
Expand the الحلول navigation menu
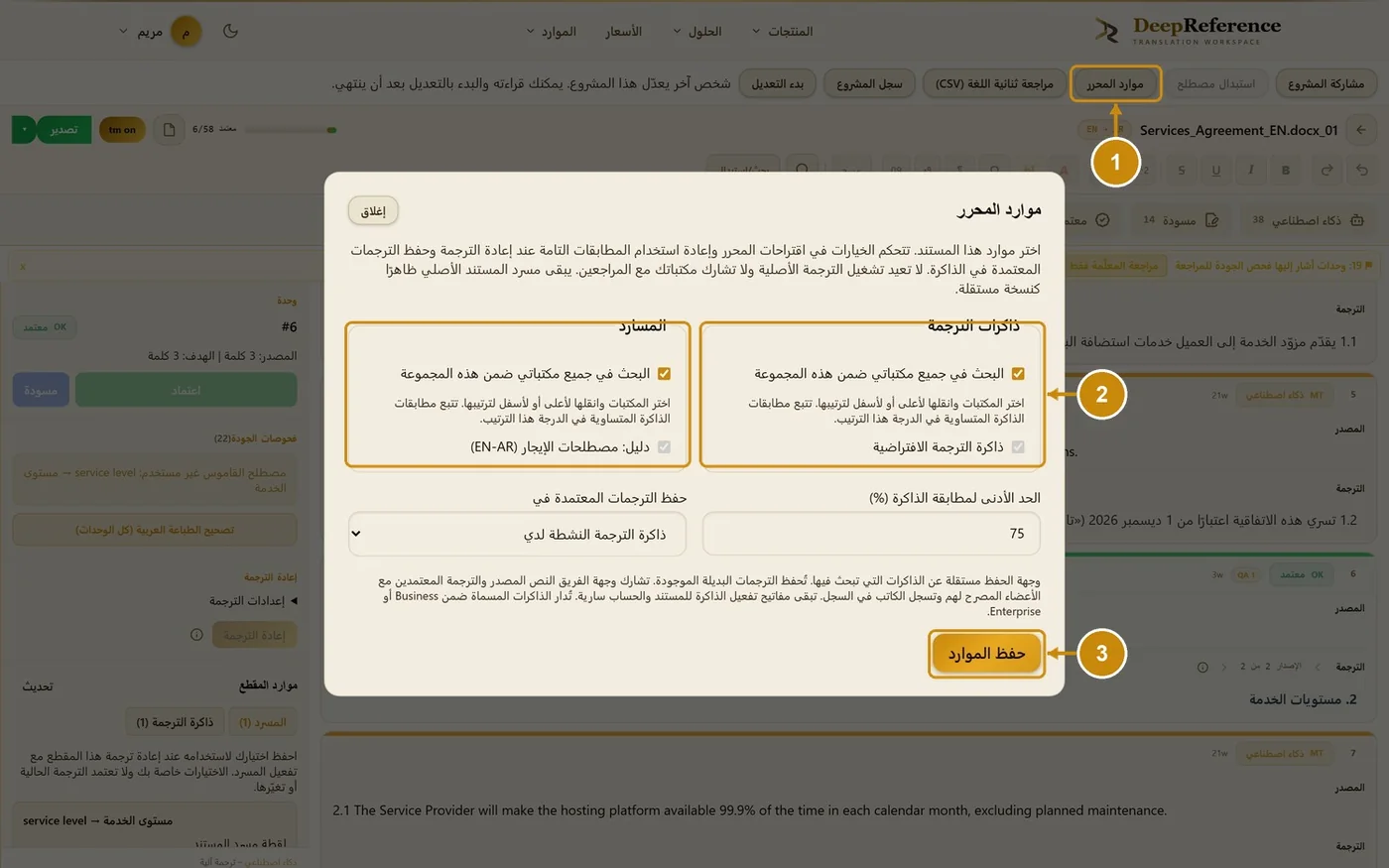697,32
